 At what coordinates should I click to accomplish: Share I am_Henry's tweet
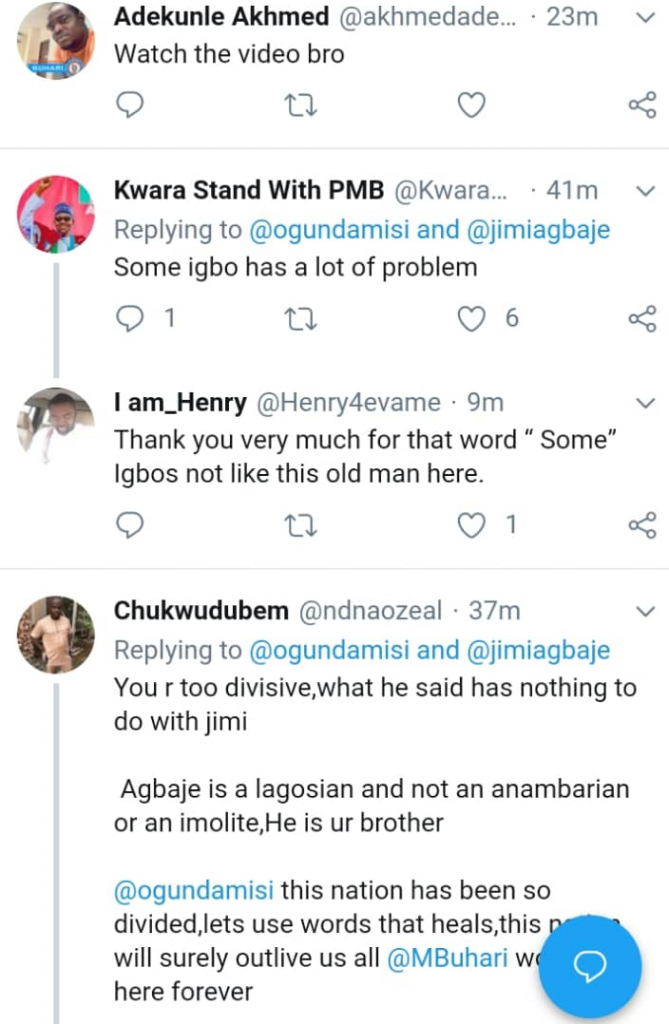pos(641,524)
